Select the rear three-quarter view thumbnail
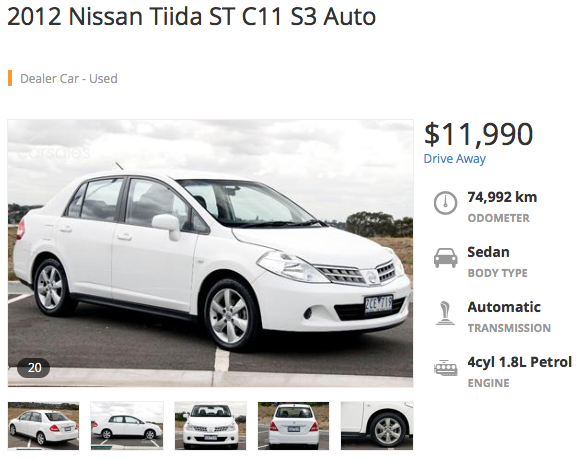This screenshot has width=586, height=460. (x=43, y=426)
